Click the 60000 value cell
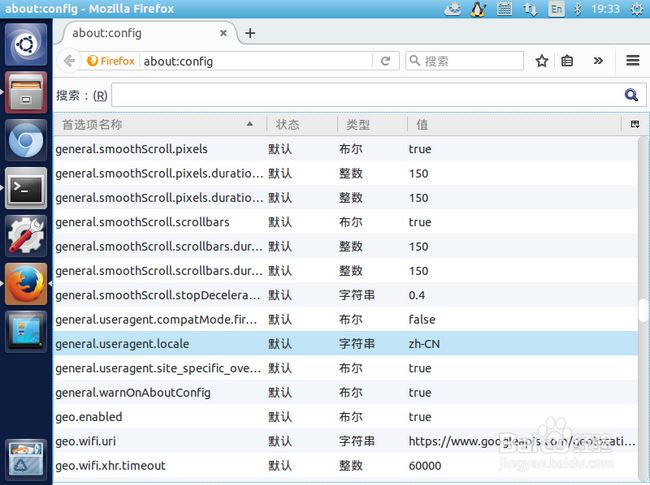This screenshot has height=485, width=650. click(x=425, y=466)
